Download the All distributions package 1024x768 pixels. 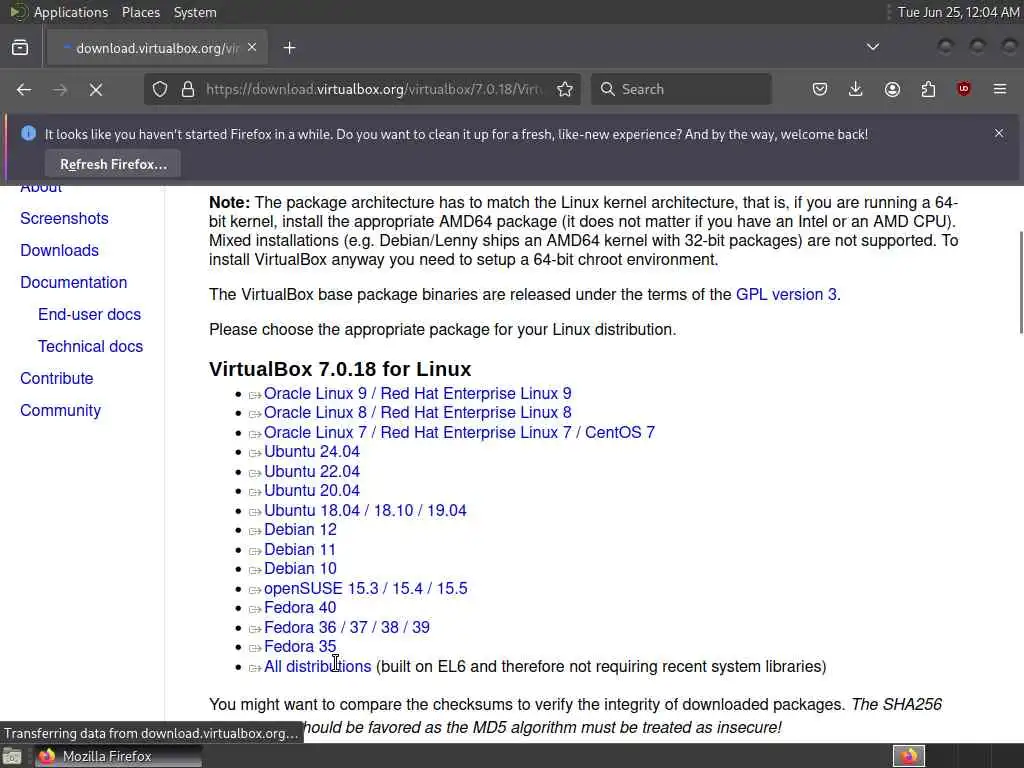click(317, 667)
